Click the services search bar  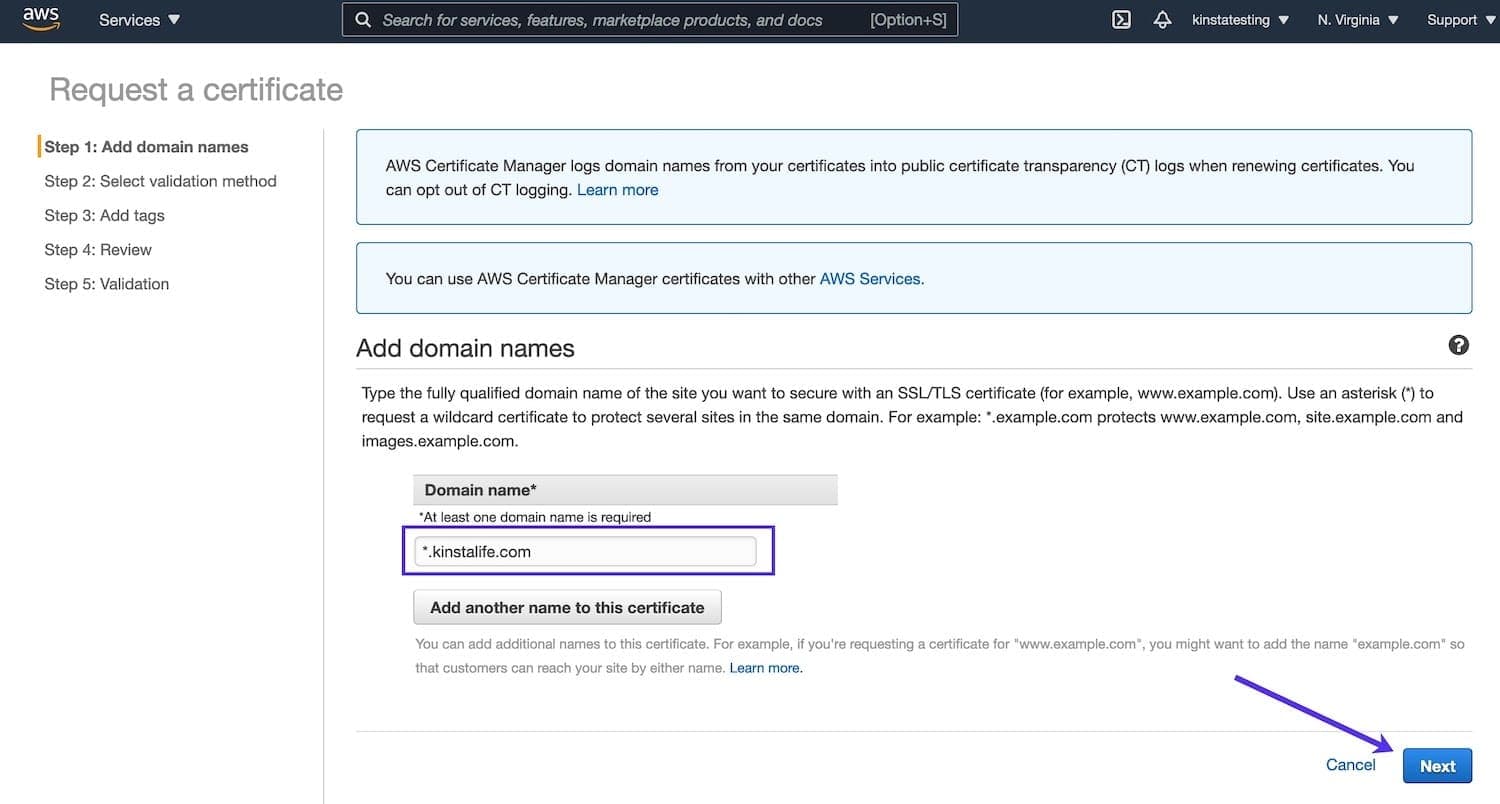point(650,19)
